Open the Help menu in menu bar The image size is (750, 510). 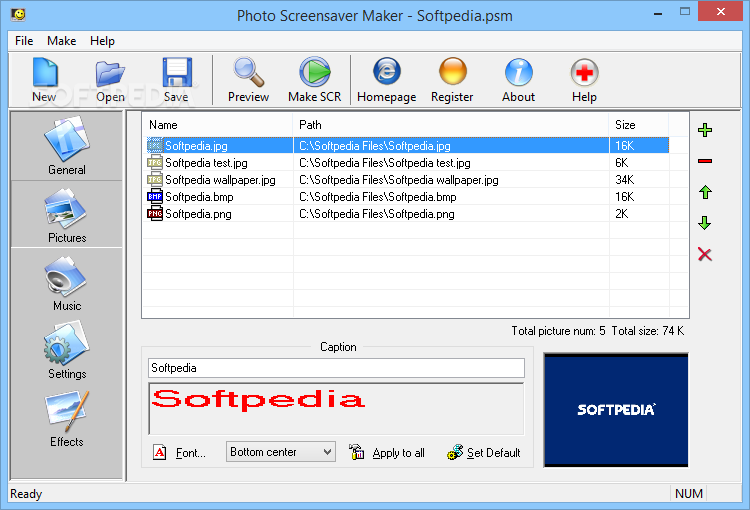[x=102, y=41]
